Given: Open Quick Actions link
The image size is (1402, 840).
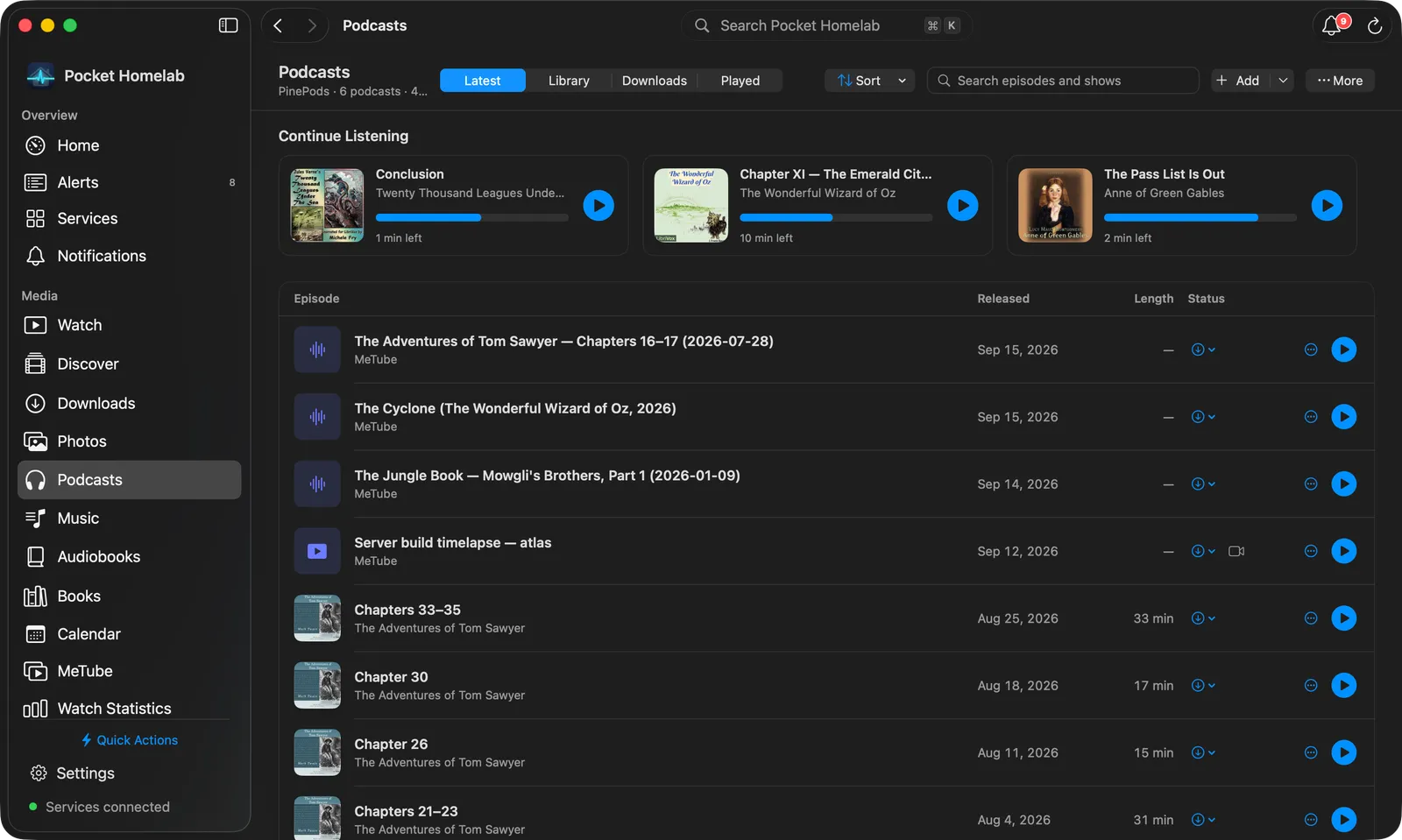Looking at the screenshot, I should pyautogui.click(x=129, y=740).
